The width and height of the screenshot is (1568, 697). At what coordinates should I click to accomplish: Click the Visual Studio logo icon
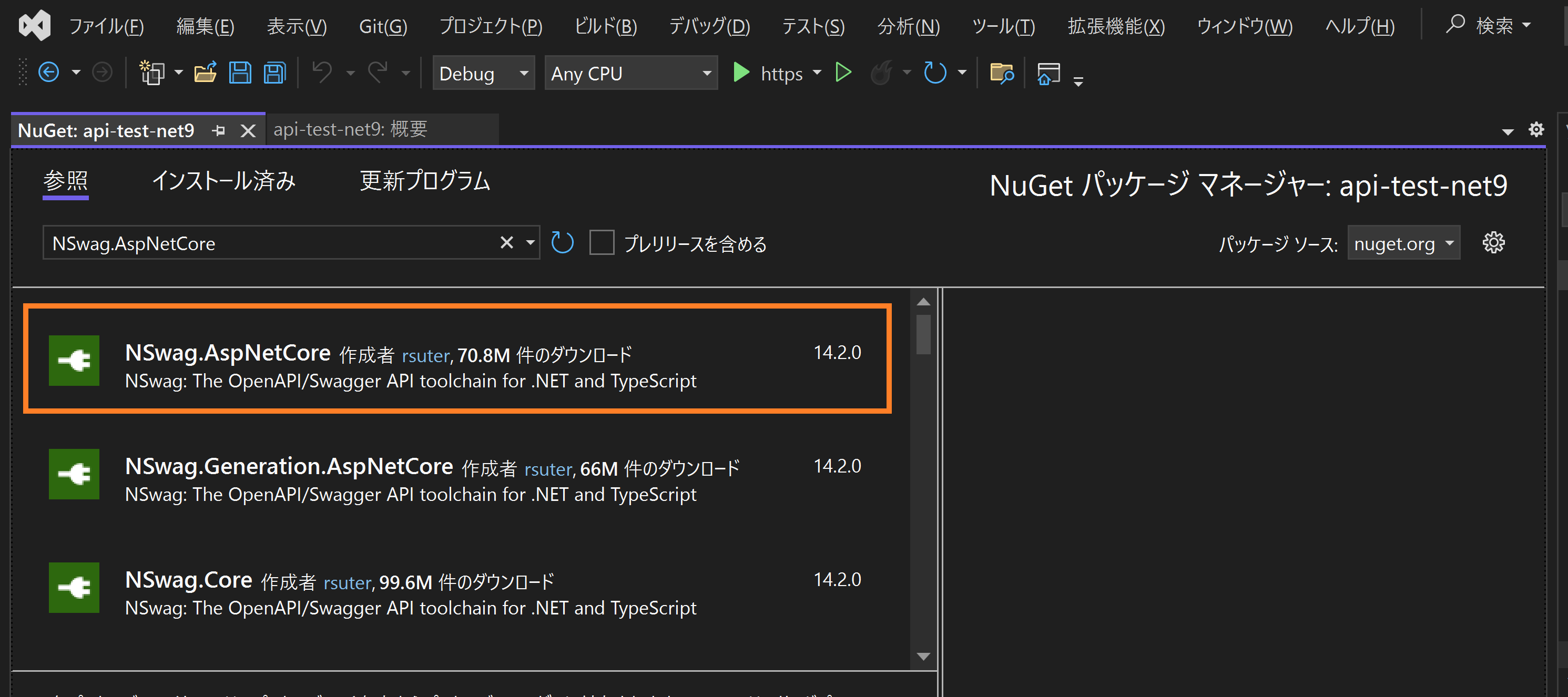tap(35, 26)
